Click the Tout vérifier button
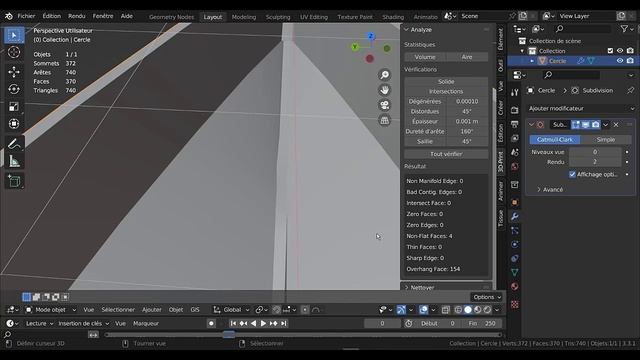This screenshot has height=360, width=640. [x=446, y=154]
